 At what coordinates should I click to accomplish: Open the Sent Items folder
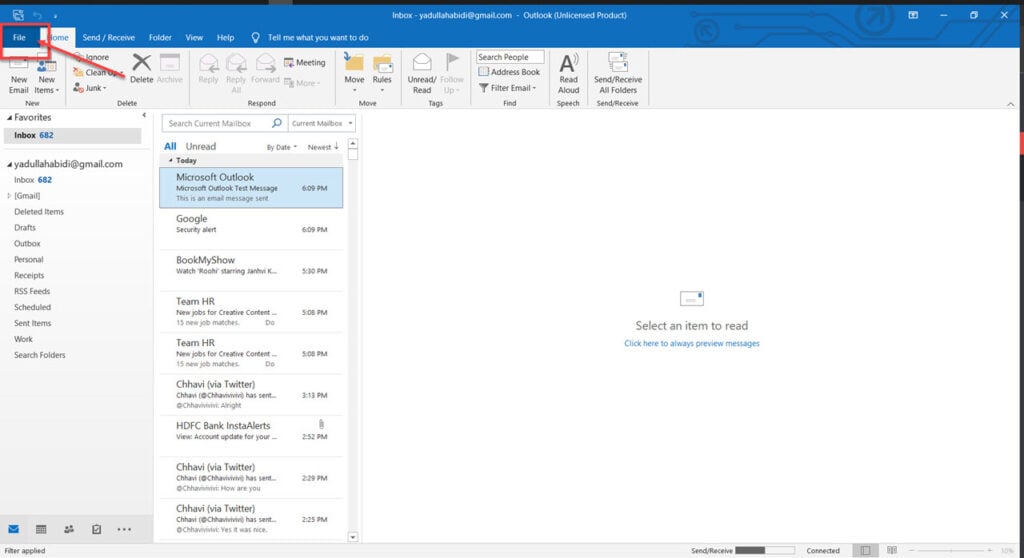(33, 323)
